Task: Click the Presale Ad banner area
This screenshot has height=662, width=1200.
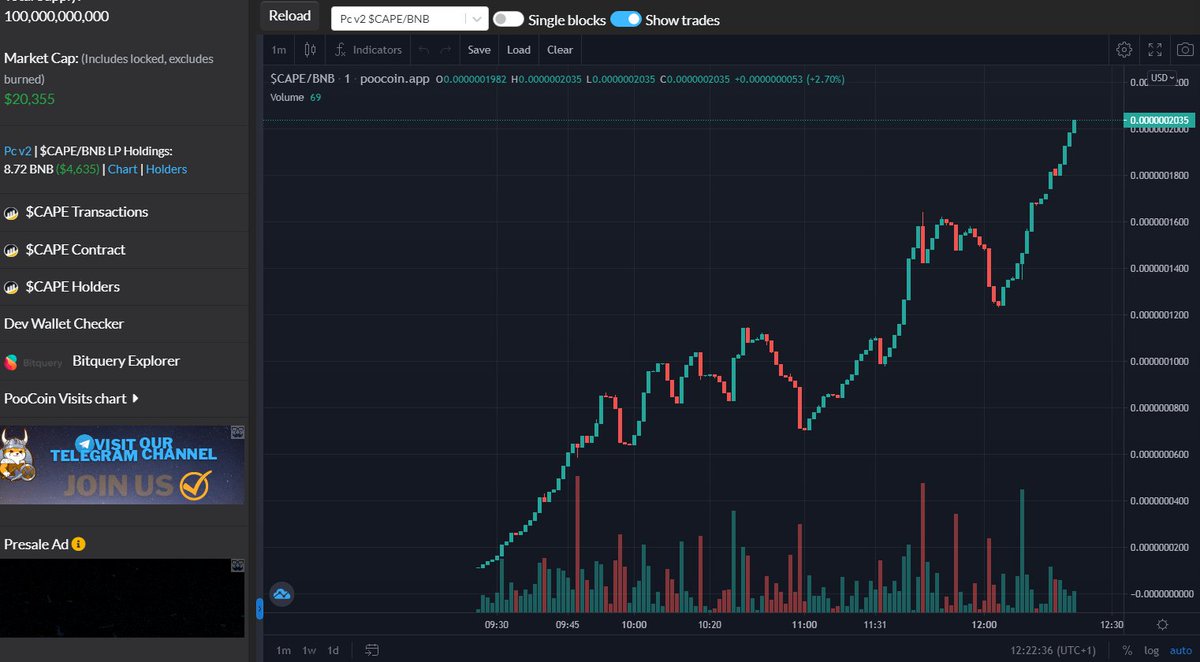Action: 122,598
